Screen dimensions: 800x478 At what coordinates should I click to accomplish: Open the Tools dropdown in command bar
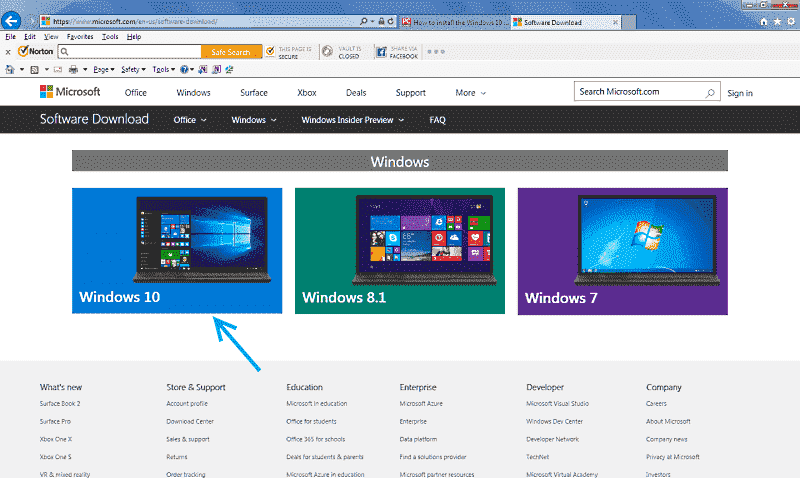[x=164, y=69]
